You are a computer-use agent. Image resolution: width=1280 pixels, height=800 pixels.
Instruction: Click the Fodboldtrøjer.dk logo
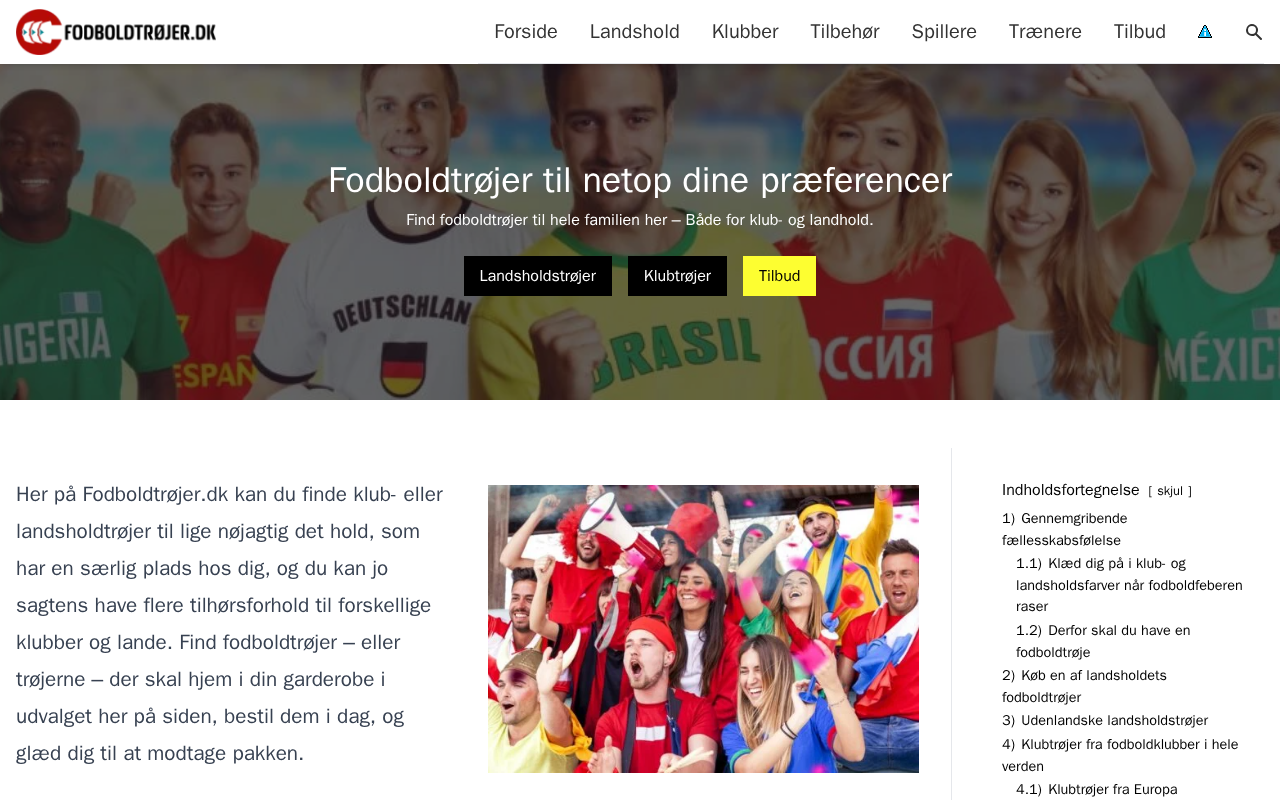point(116,32)
